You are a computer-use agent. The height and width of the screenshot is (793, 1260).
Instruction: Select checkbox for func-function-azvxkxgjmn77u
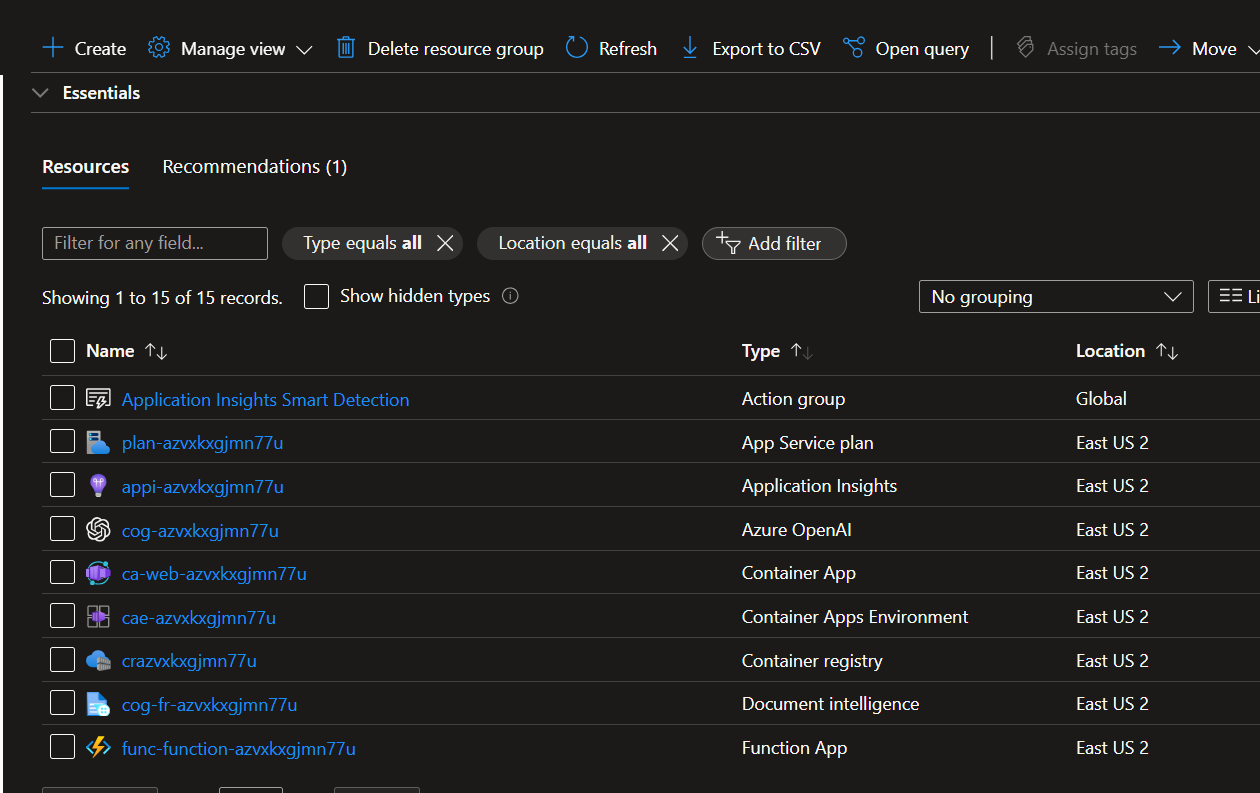pyautogui.click(x=62, y=747)
